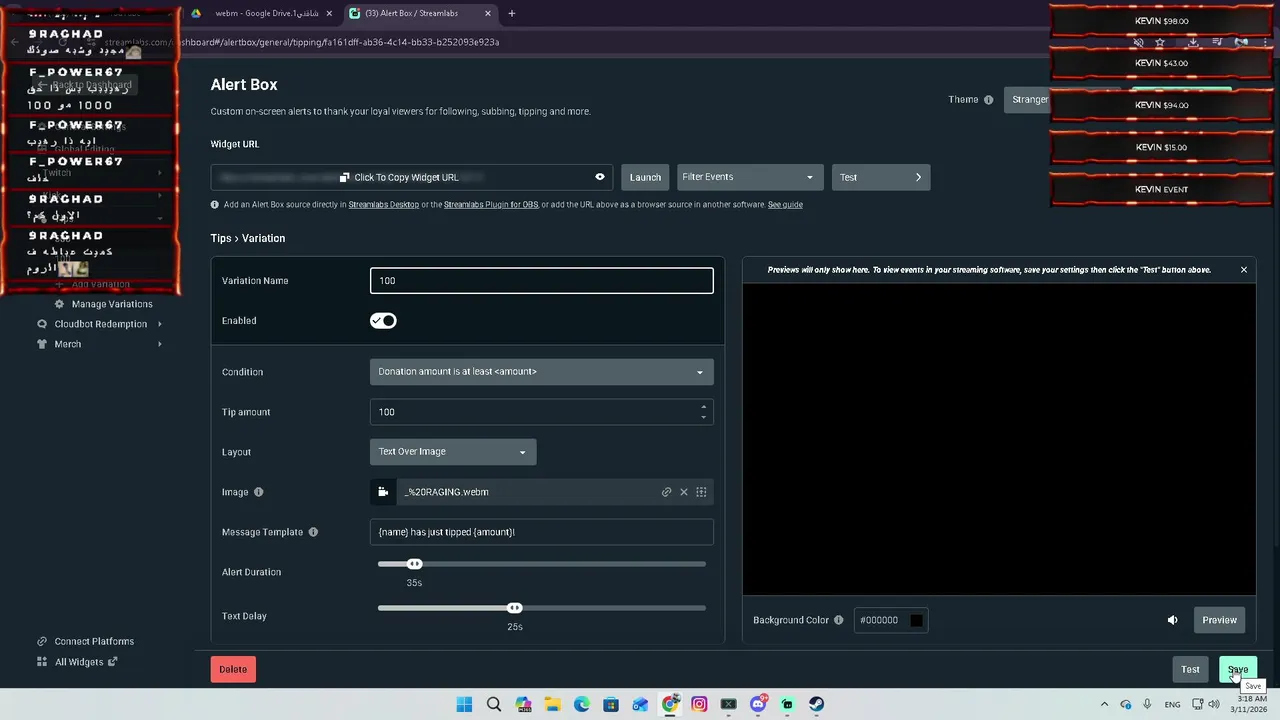
Task: Click the Launch button
Action: pyautogui.click(x=645, y=177)
